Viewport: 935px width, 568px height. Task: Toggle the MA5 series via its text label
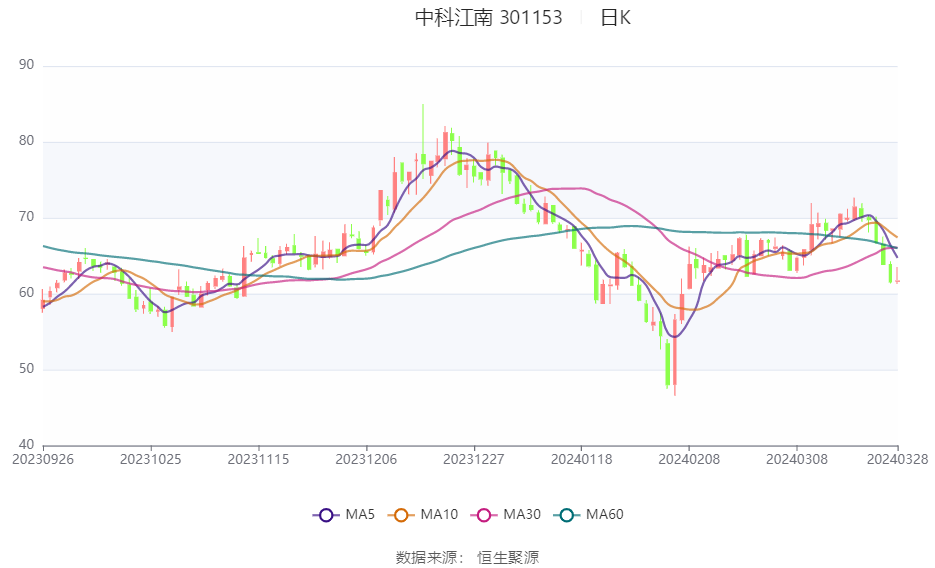[360, 515]
